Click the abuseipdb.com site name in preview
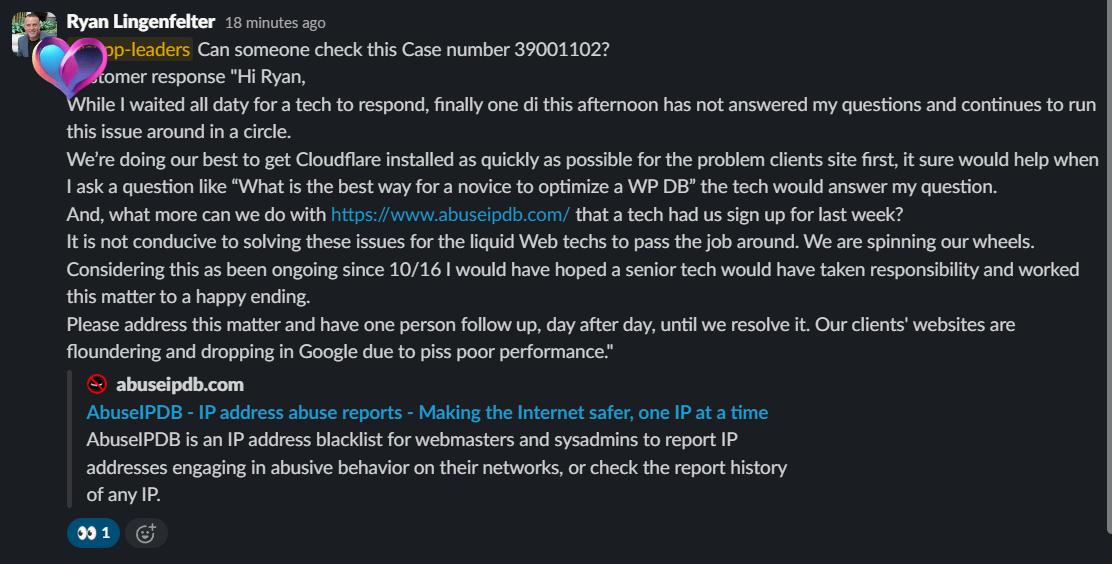Viewport: 1112px width, 564px height. point(180,385)
